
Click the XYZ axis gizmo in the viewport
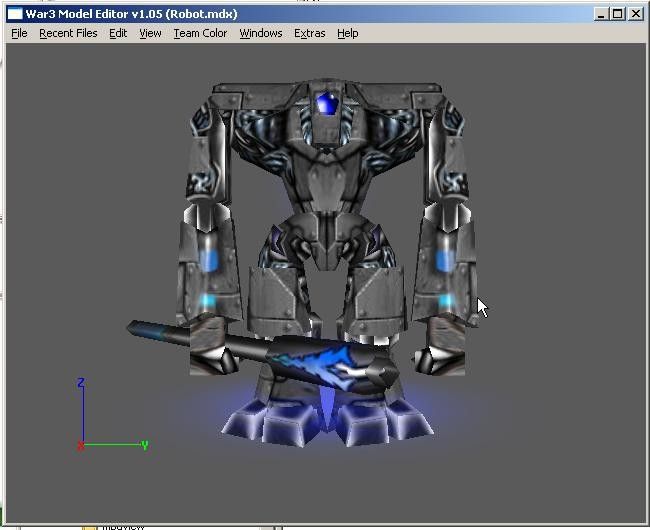click(112, 414)
